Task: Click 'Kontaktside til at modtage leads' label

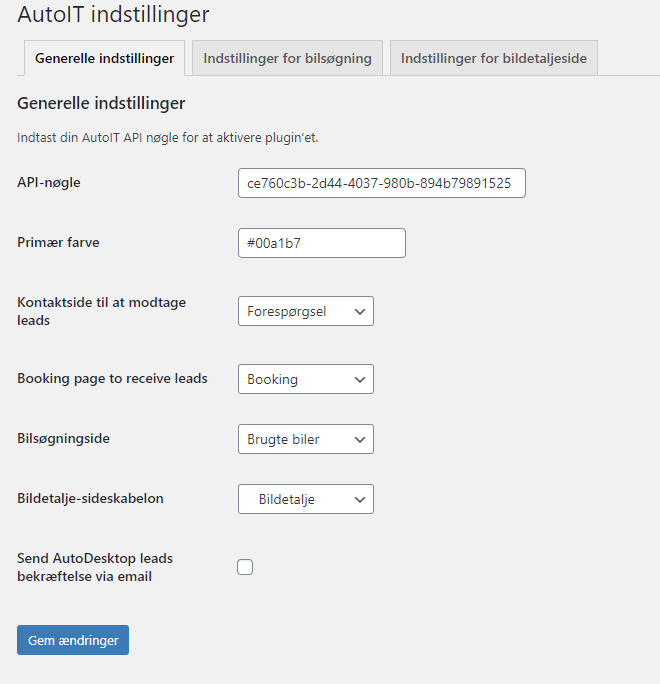Action: pyautogui.click(x=102, y=311)
